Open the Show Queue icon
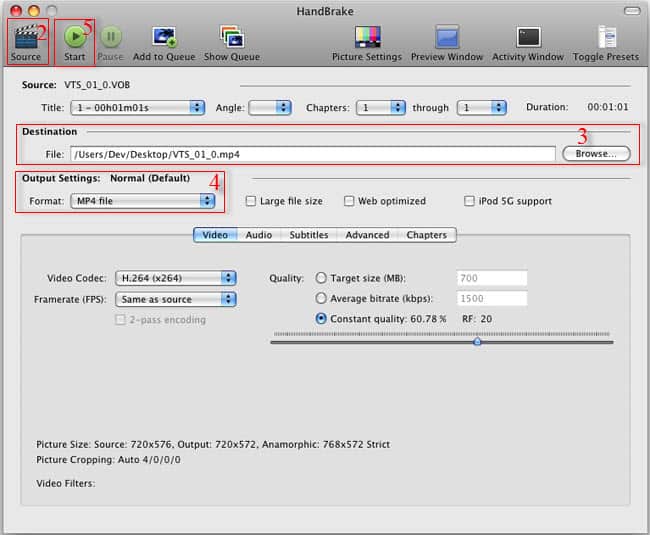The image size is (650, 535). click(232, 37)
